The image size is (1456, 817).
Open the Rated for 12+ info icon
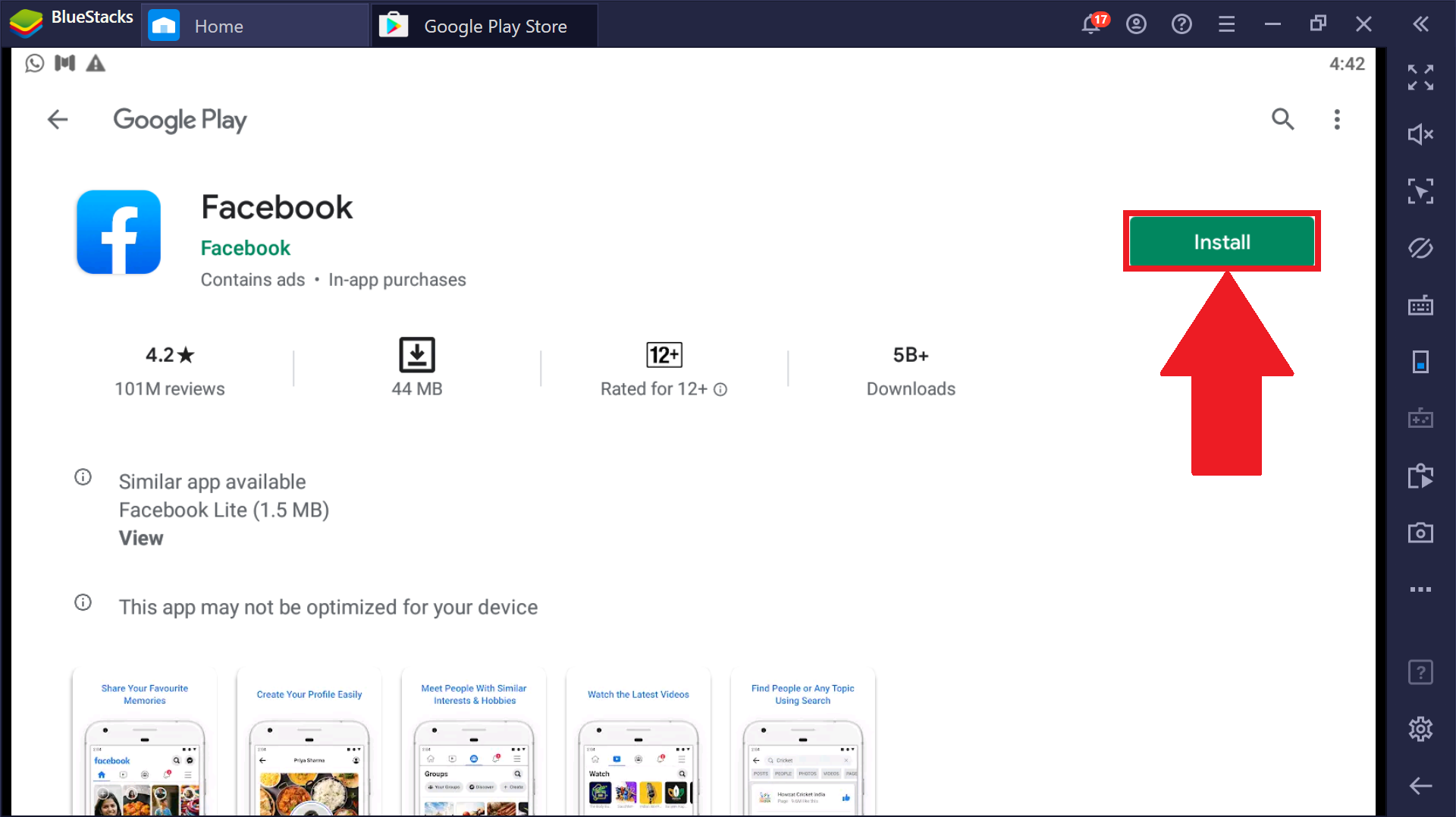720,389
